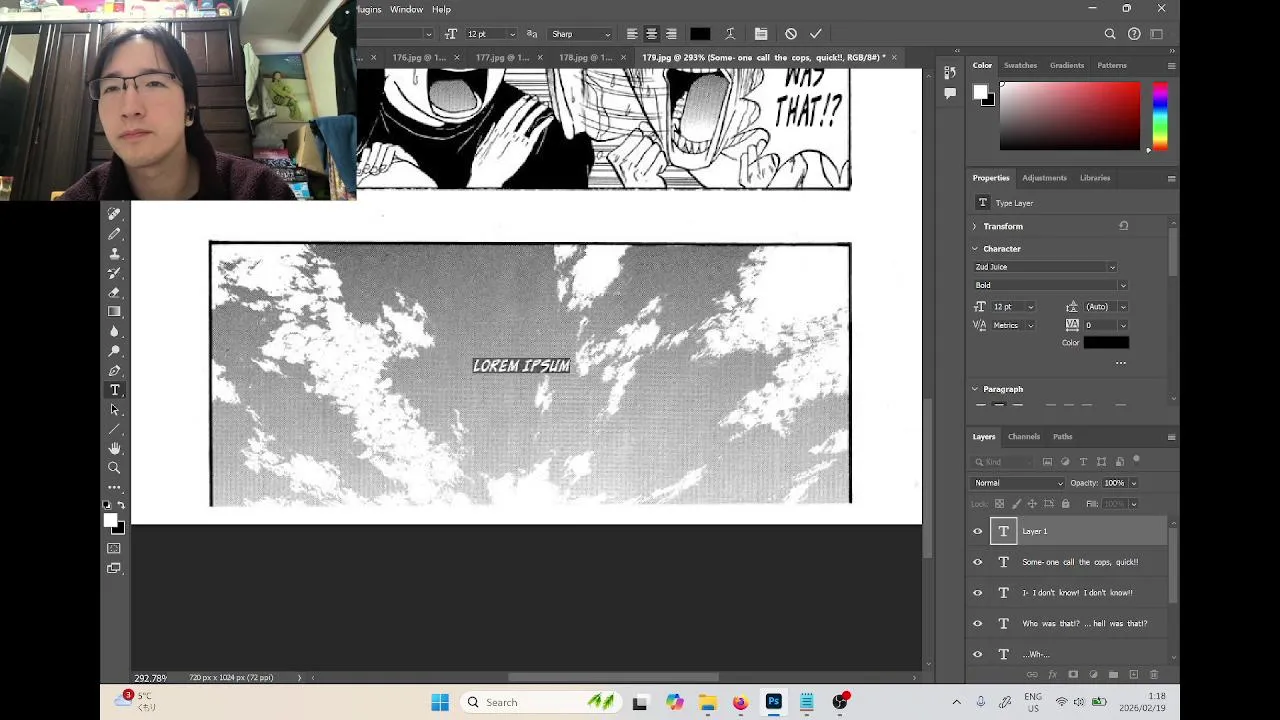Open Photoshop search magnifier icon
1280x720 pixels.
click(1110, 34)
